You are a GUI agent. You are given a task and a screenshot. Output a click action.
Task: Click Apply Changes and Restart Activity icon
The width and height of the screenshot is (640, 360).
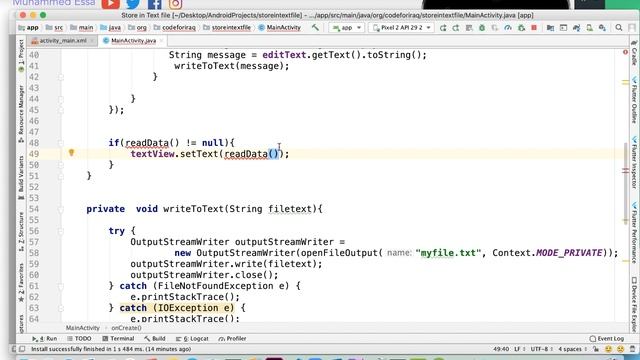456,28
